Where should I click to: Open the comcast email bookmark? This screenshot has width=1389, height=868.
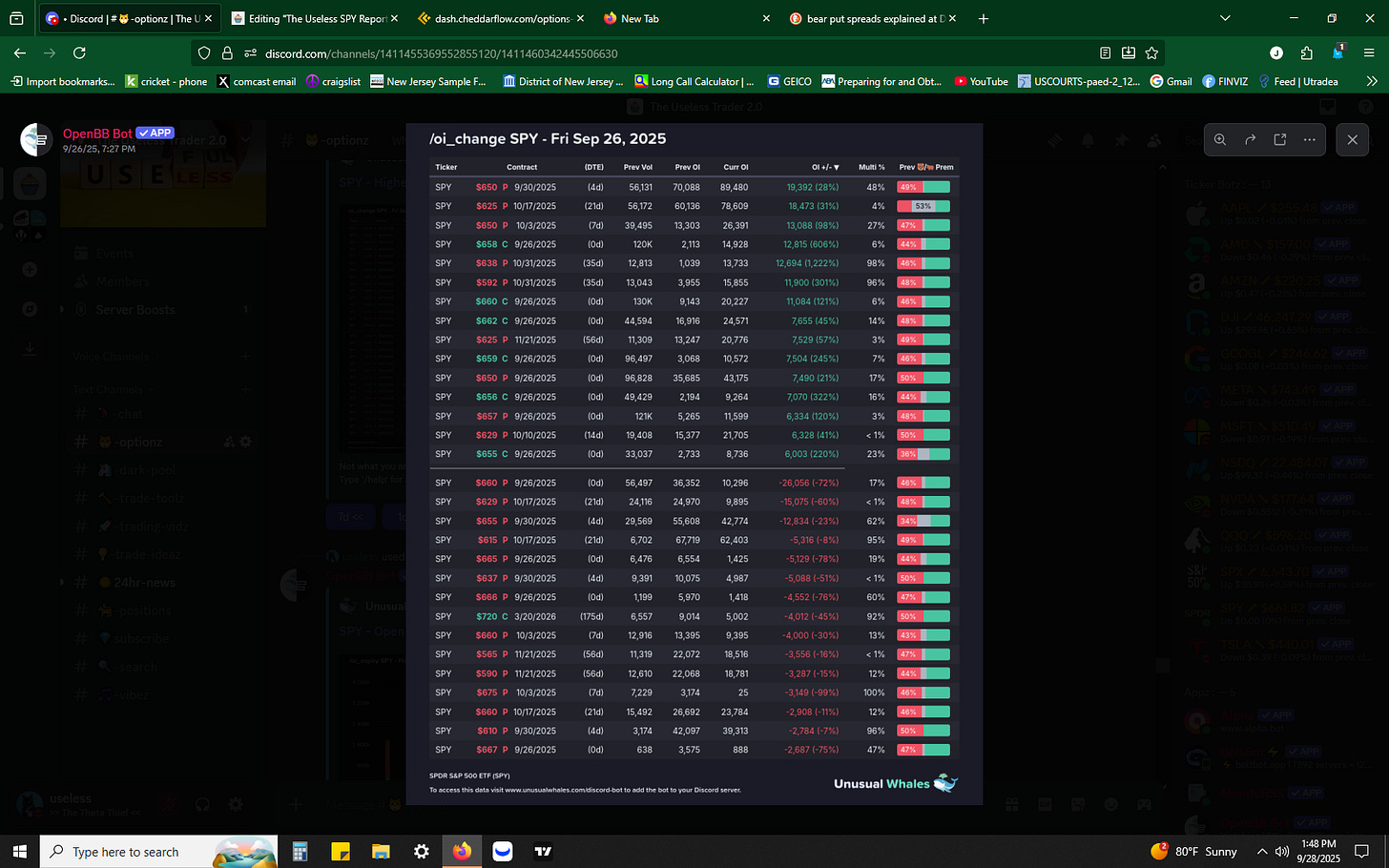257,81
